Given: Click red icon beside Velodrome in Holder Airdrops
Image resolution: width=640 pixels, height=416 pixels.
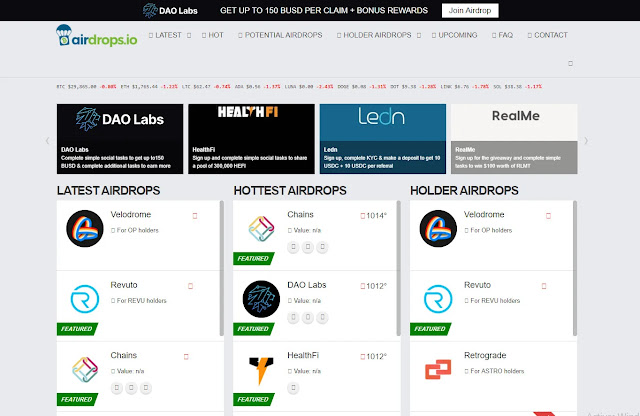Looking at the screenshot, I should coord(548,216).
